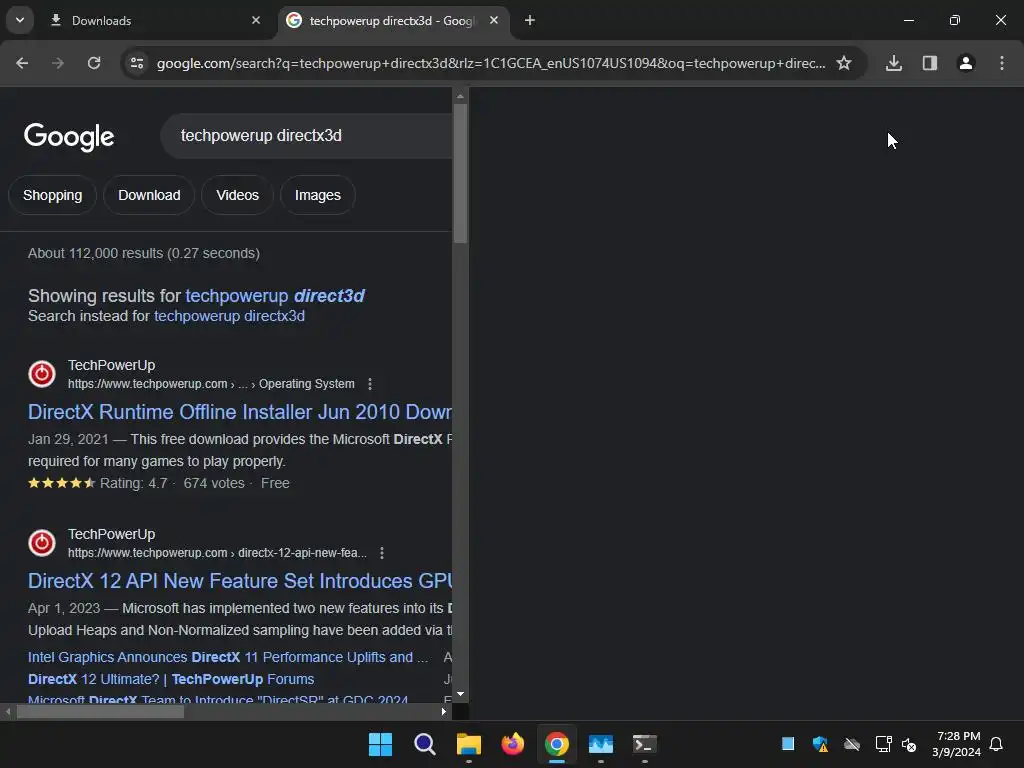Viewport: 1024px width, 768px height.
Task: Go back to the previous page
Action: coord(22,63)
